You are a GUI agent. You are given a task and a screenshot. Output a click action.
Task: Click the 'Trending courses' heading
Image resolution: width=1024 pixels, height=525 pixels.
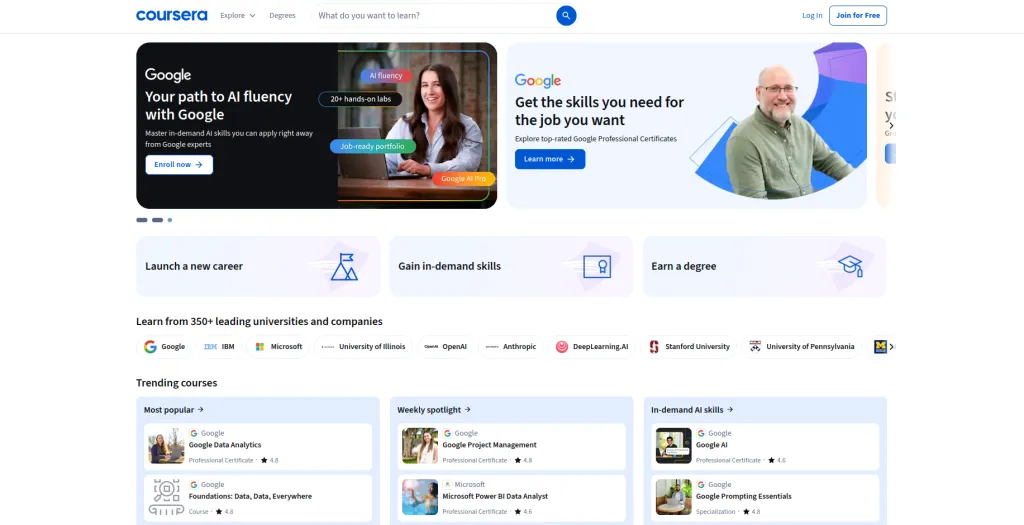(x=176, y=383)
